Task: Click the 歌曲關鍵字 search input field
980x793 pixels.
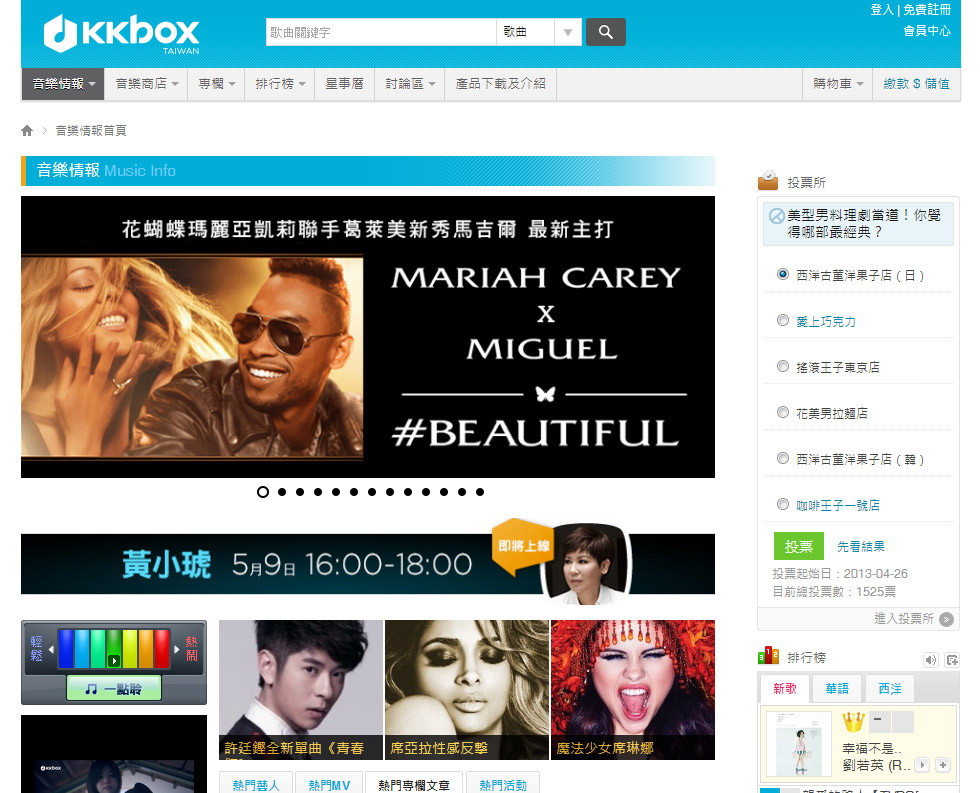Action: pyautogui.click(x=381, y=32)
